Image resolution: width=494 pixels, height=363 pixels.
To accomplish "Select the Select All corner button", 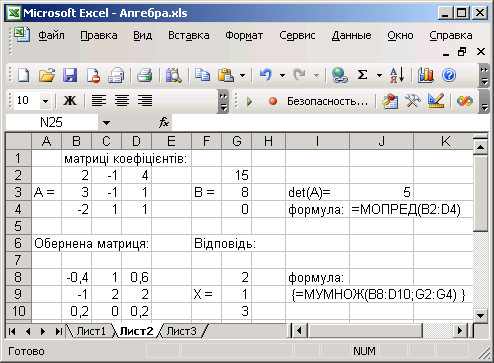I will tap(19, 141).
